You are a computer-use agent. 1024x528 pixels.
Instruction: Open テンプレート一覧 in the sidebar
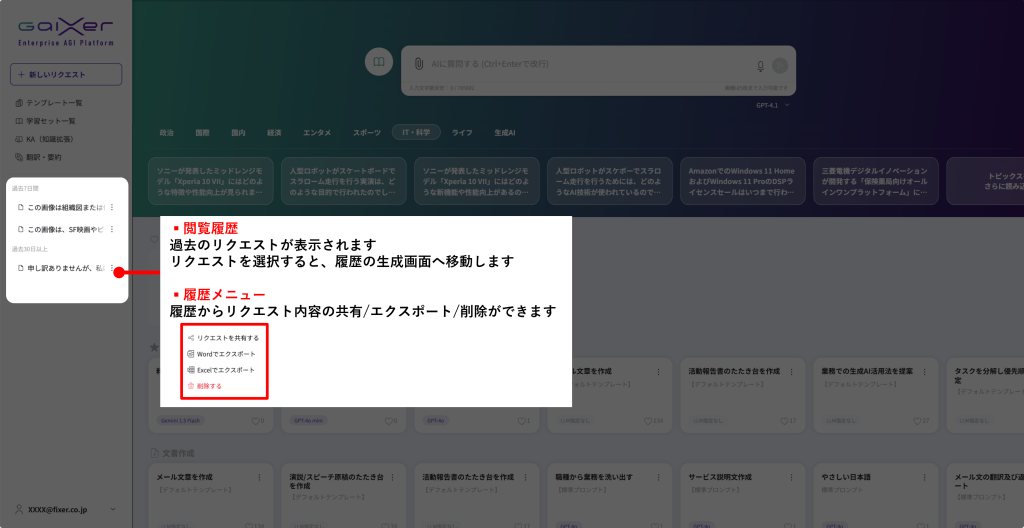click(61, 103)
